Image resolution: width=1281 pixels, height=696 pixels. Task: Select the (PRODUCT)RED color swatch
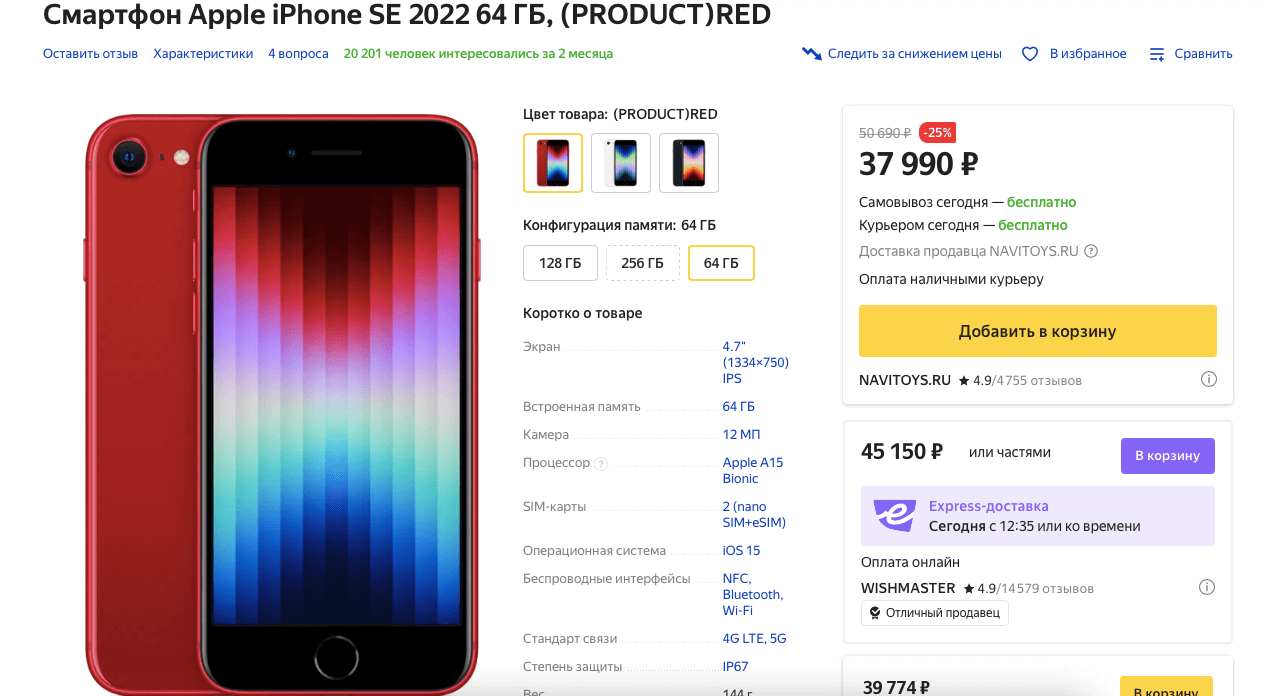tap(553, 162)
